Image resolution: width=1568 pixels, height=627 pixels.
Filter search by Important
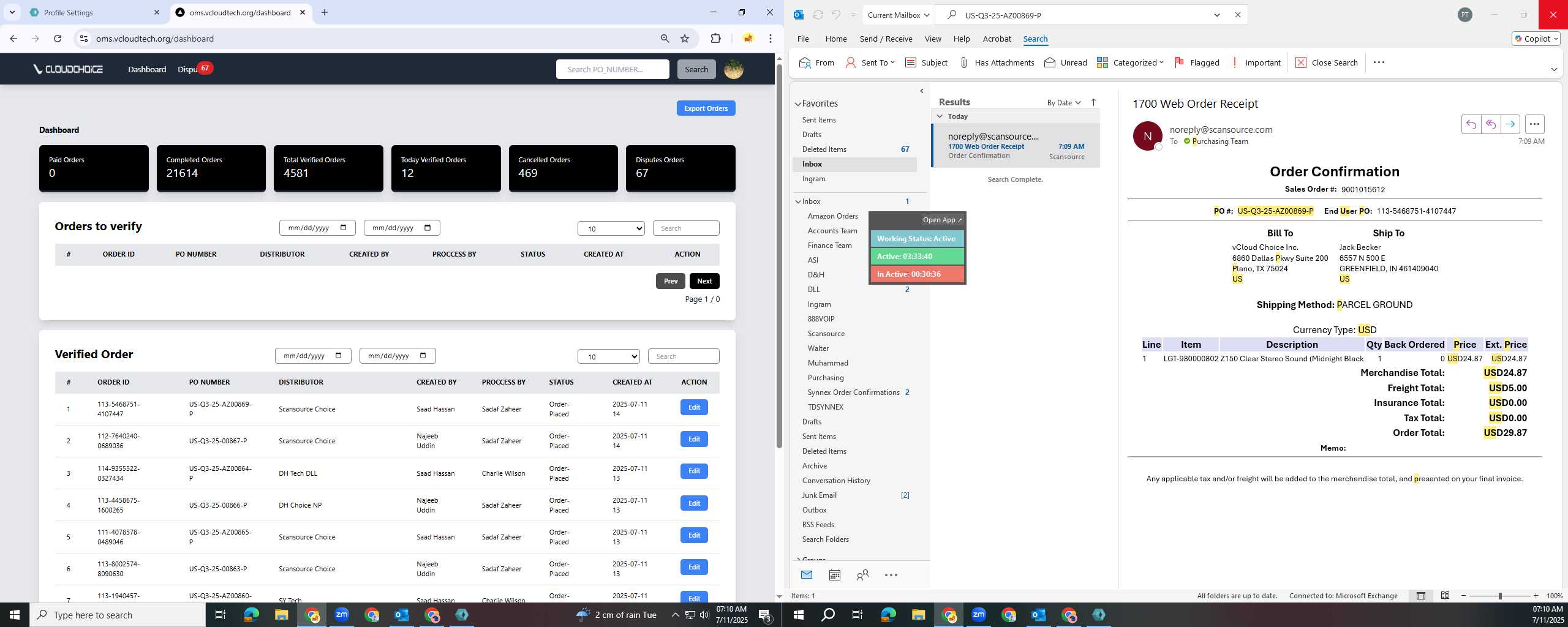[x=1256, y=62]
